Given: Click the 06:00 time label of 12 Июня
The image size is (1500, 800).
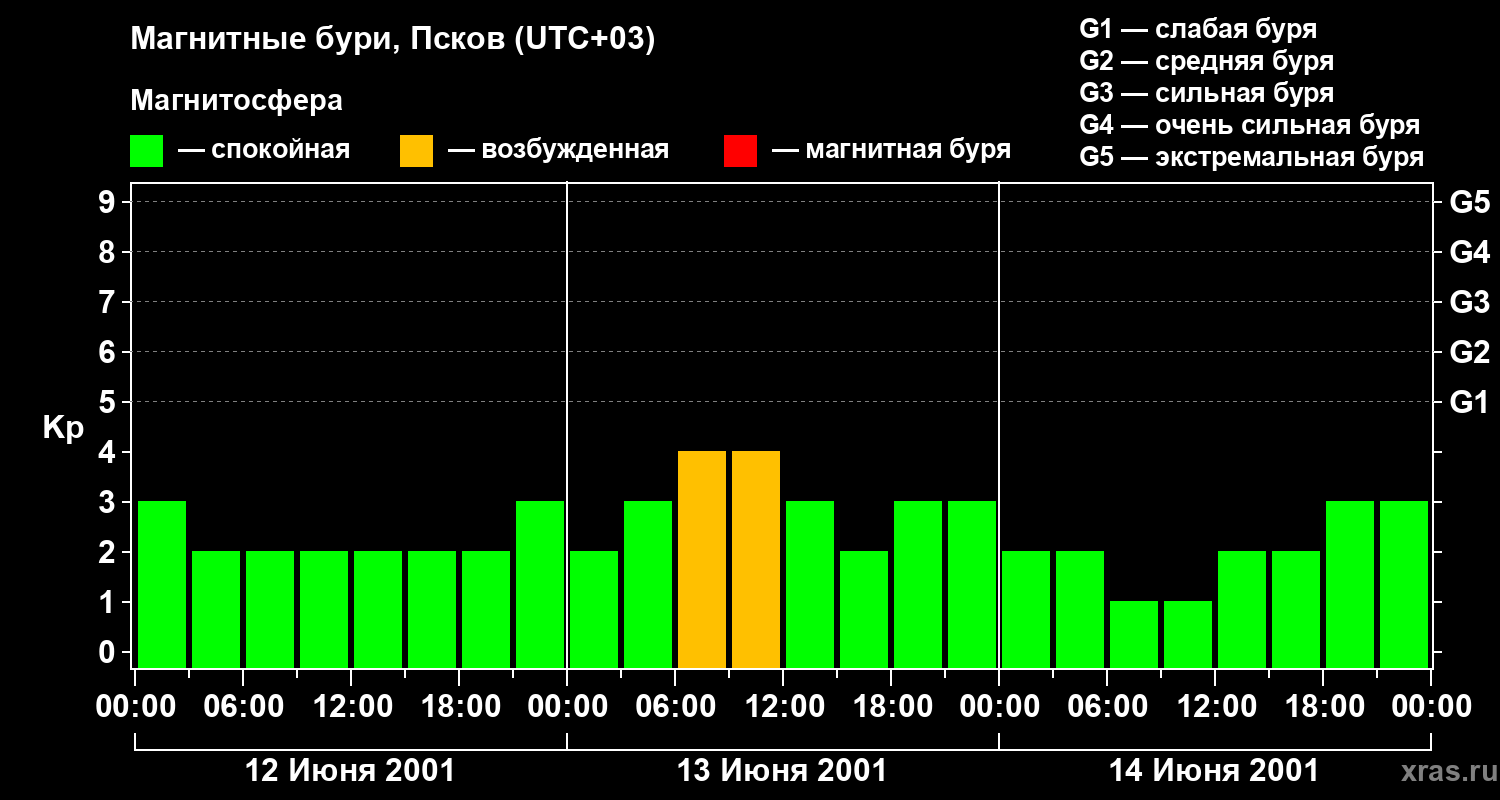Looking at the screenshot, I should [243, 707].
